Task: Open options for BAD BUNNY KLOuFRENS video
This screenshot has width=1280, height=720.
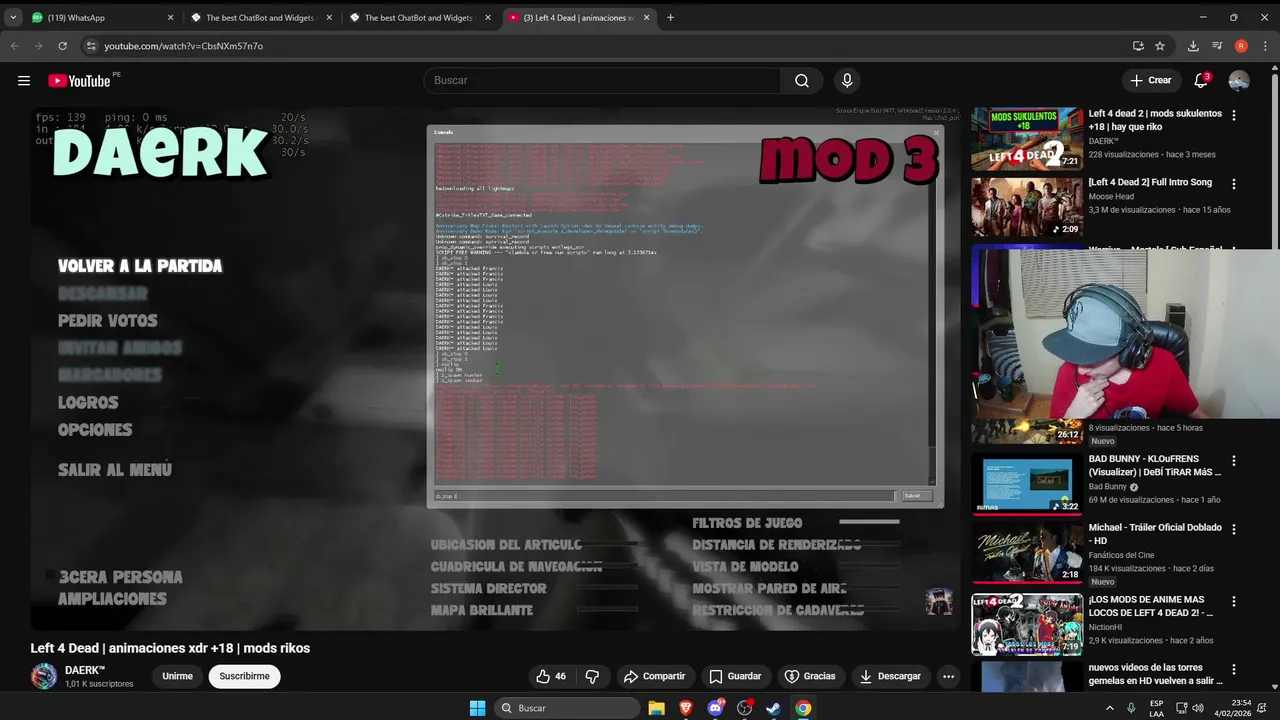Action: pyautogui.click(x=1233, y=461)
